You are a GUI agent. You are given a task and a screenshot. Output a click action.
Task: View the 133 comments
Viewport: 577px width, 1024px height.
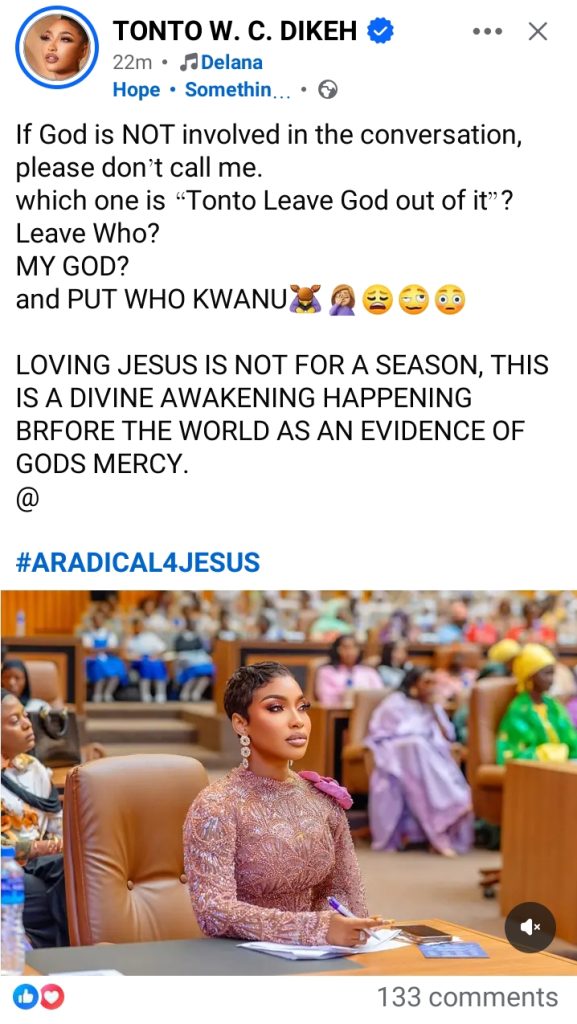coord(467,997)
